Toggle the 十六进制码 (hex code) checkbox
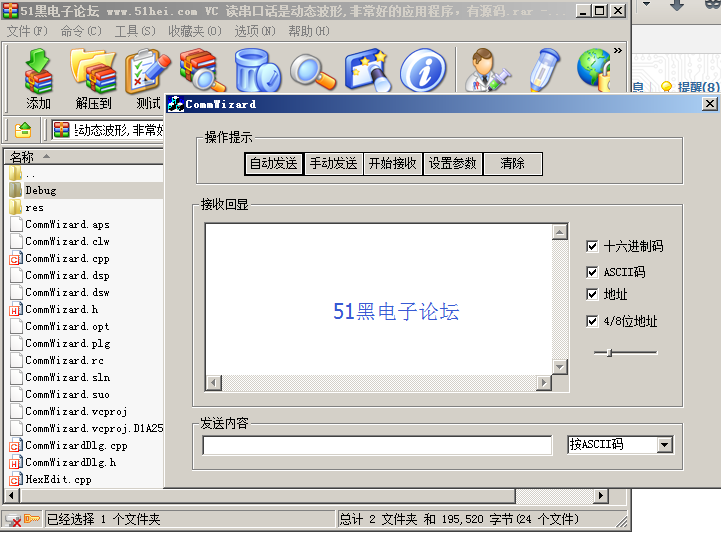721x544 pixels. coord(592,246)
